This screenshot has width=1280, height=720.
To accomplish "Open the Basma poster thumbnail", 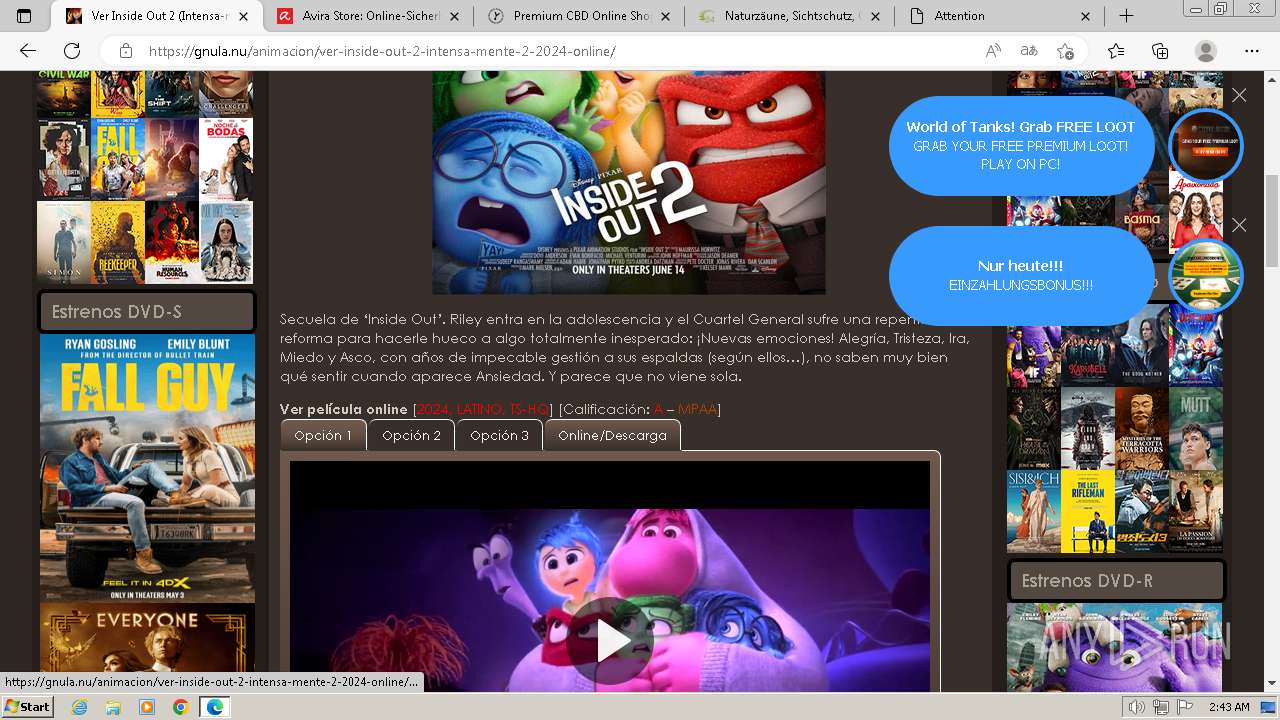I will click(1141, 212).
